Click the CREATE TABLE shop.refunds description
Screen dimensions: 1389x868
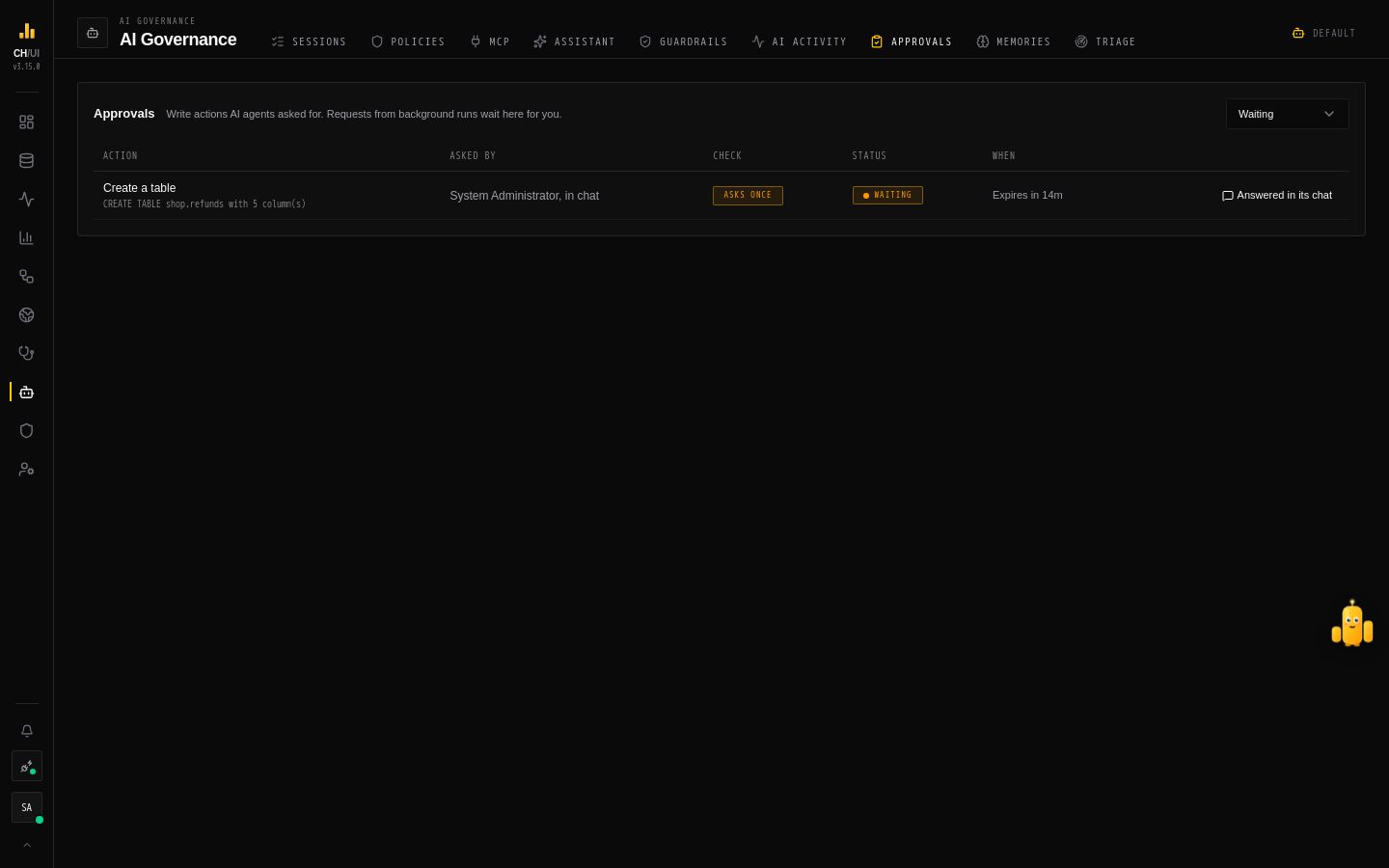204,204
